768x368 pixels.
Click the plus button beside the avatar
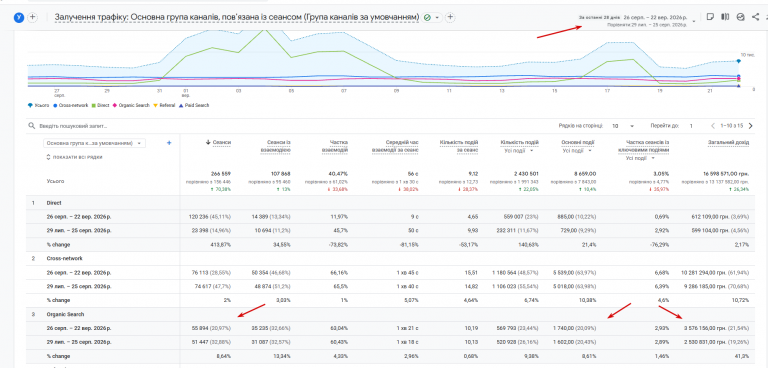pos(33,17)
